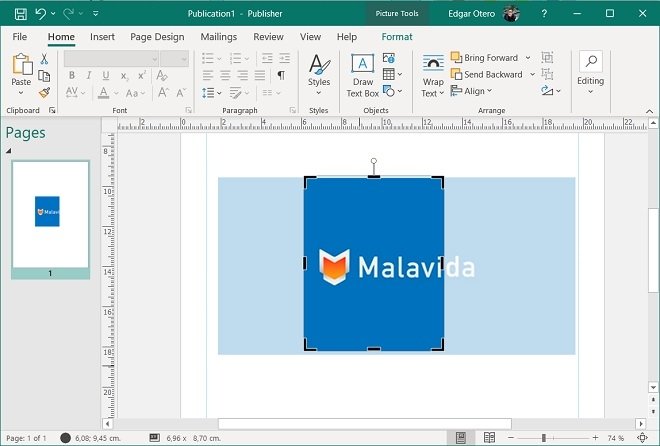The width and height of the screenshot is (660, 446).
Task: Clear all formatting icon
Action: pos(162,75)
